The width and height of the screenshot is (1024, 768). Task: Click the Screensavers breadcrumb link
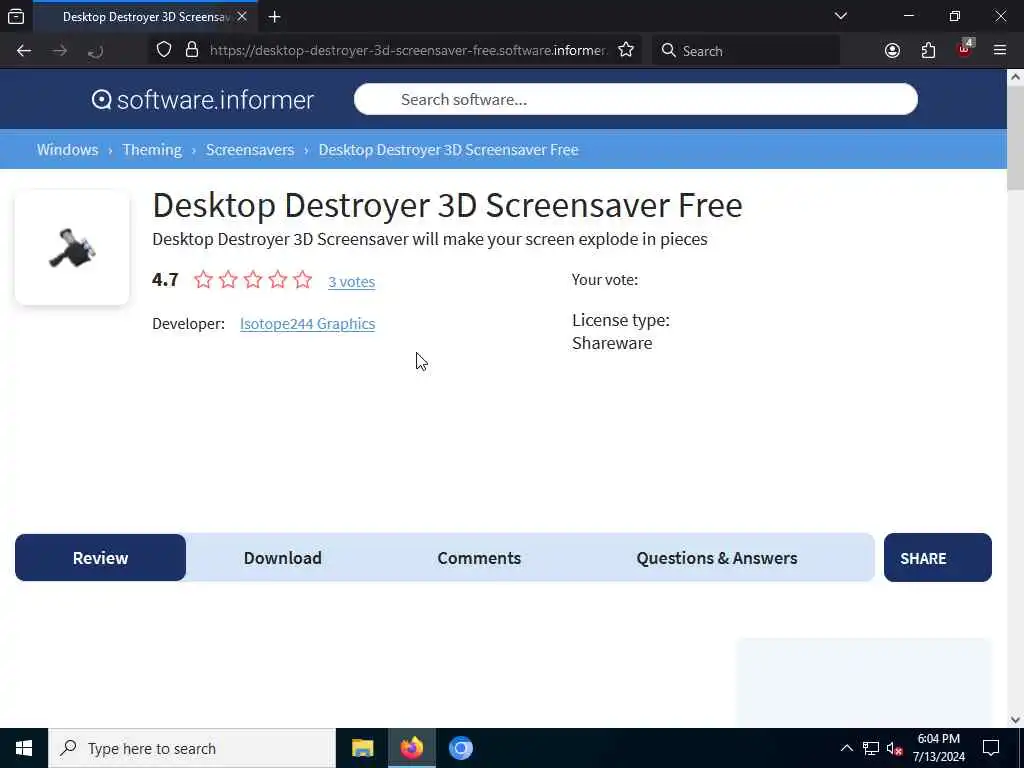pyautogui.click(x=250, y=150)
